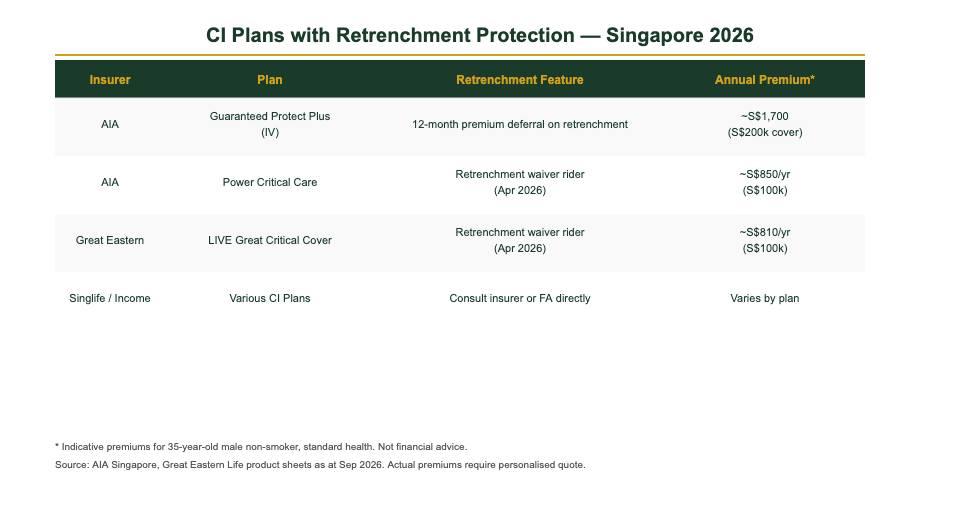Click the 'Power Critical Care' plan cell
This screenshot has height=520, width=960.
pyautogui.click(x=269, y=183)
